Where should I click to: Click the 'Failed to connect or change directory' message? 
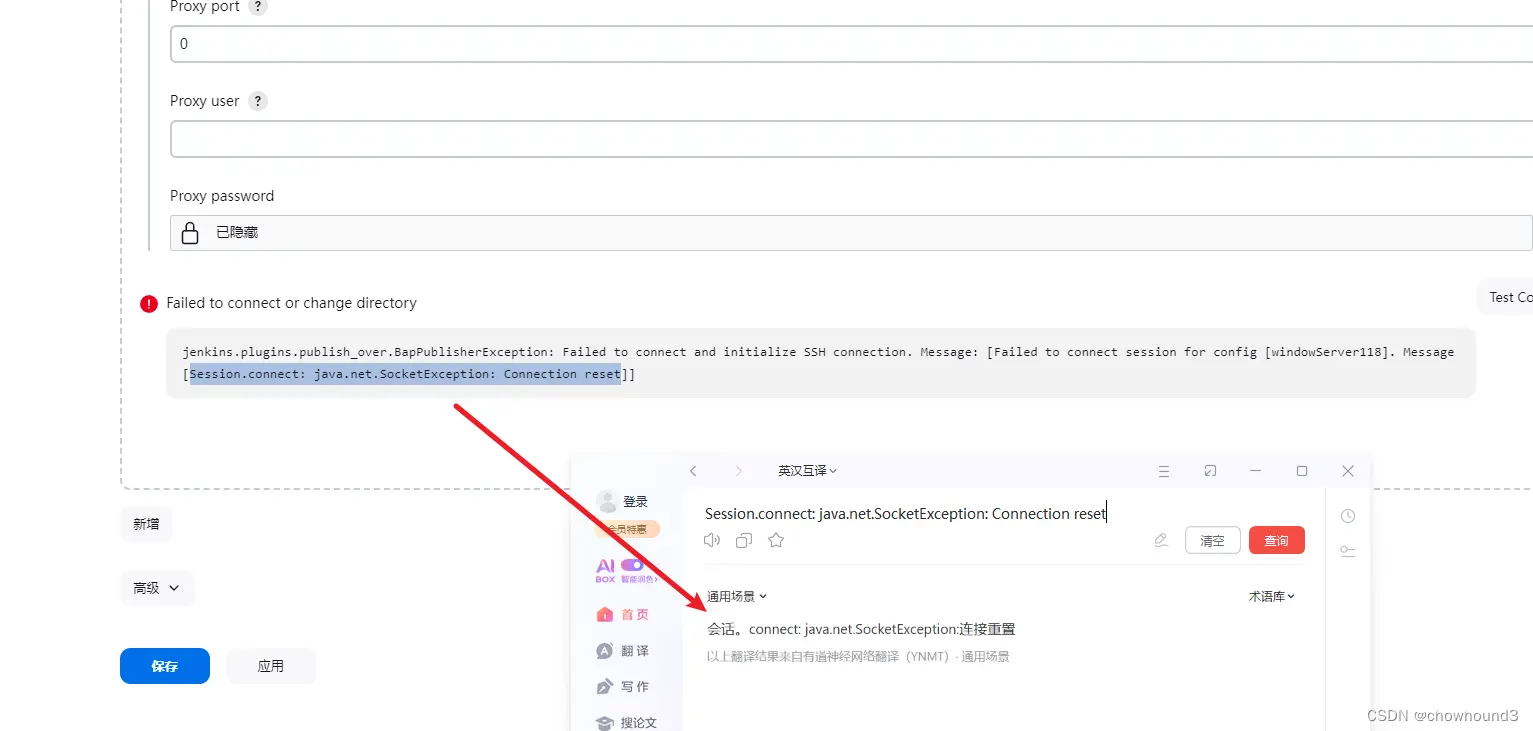pos(292,303)
